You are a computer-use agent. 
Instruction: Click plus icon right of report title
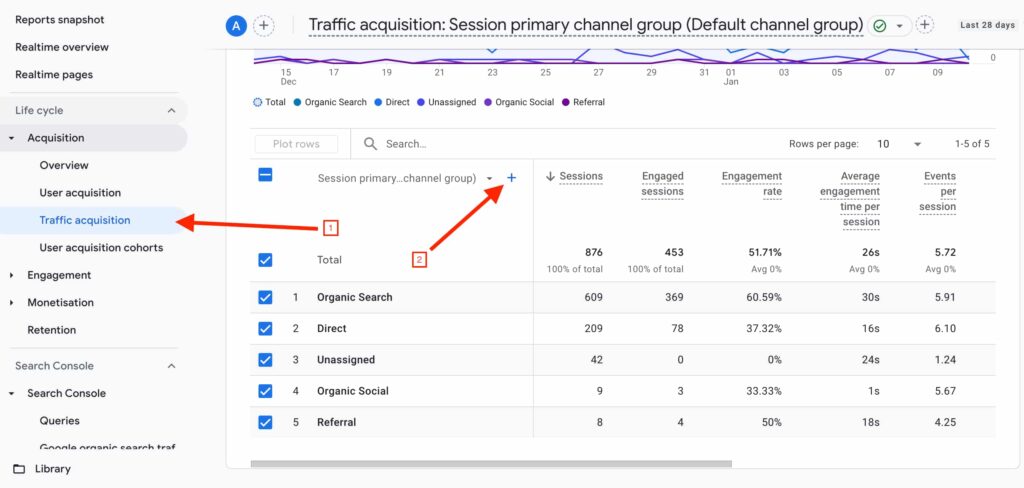(x=924, y=25)
